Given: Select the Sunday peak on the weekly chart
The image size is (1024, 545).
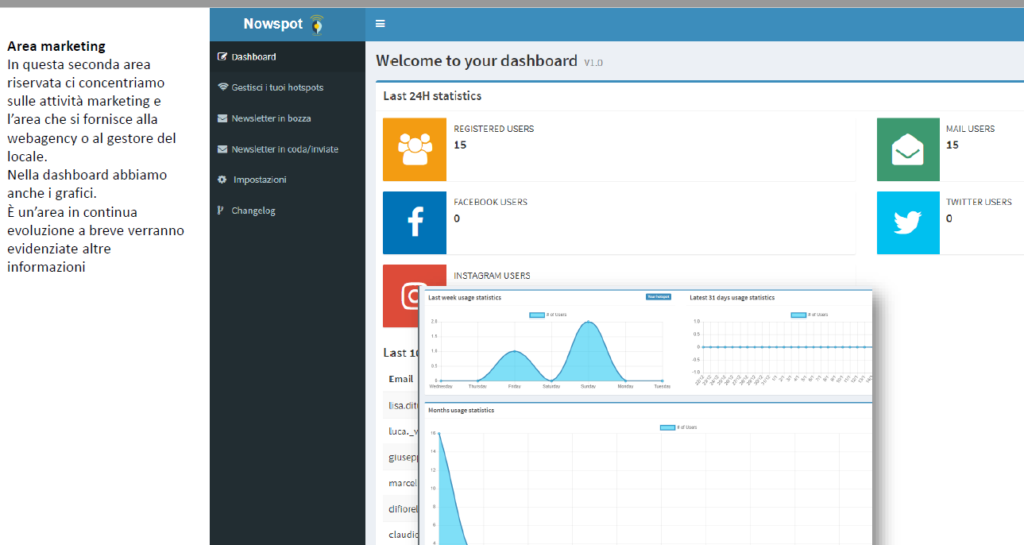Looking at the screenshot, I should pos(589,323).
